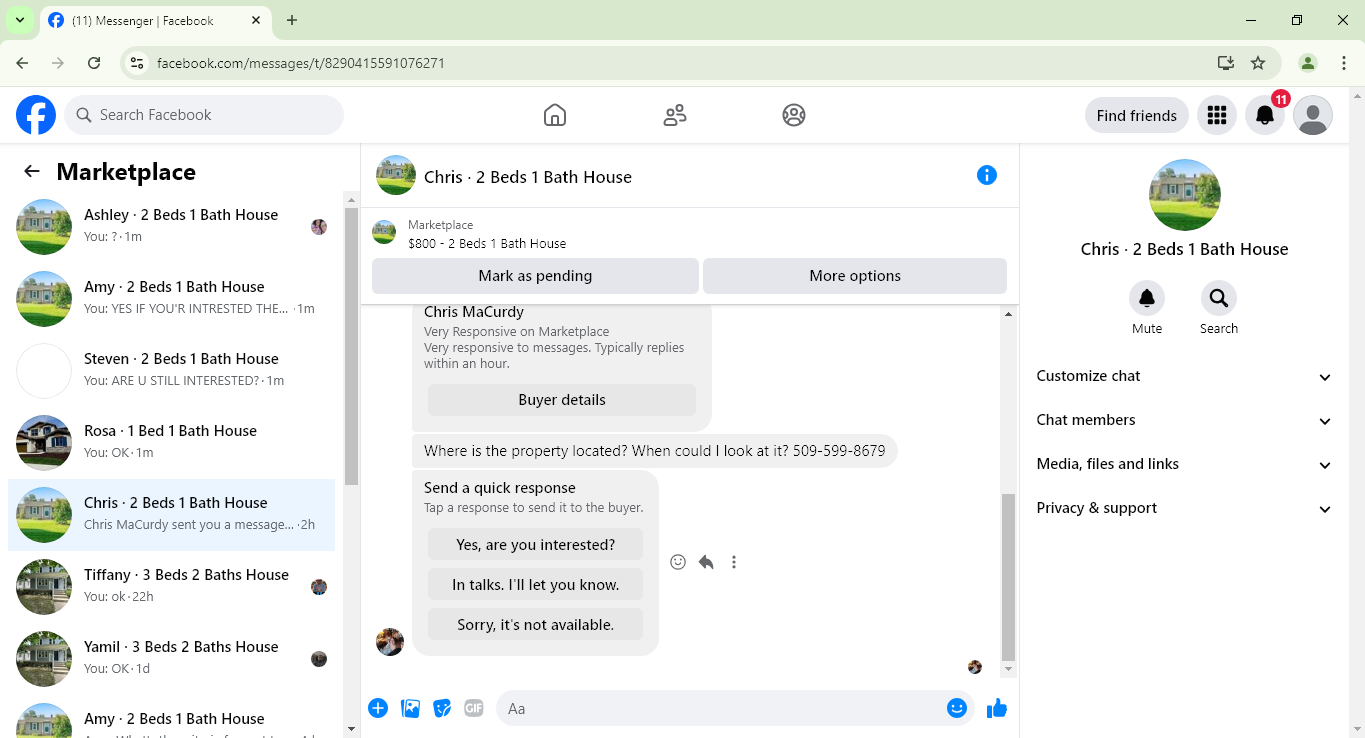Screen dimensions: 1365x738
Task: Open the large listing photo in right panel
Action: (x=1185, y=195)
